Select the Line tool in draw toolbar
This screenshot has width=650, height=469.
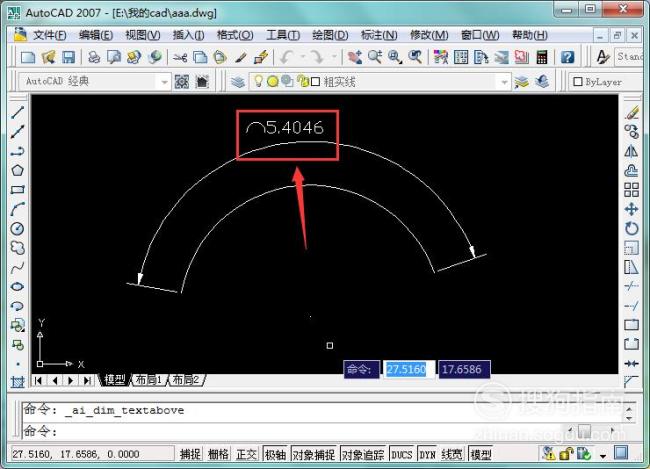click(17, 112)
